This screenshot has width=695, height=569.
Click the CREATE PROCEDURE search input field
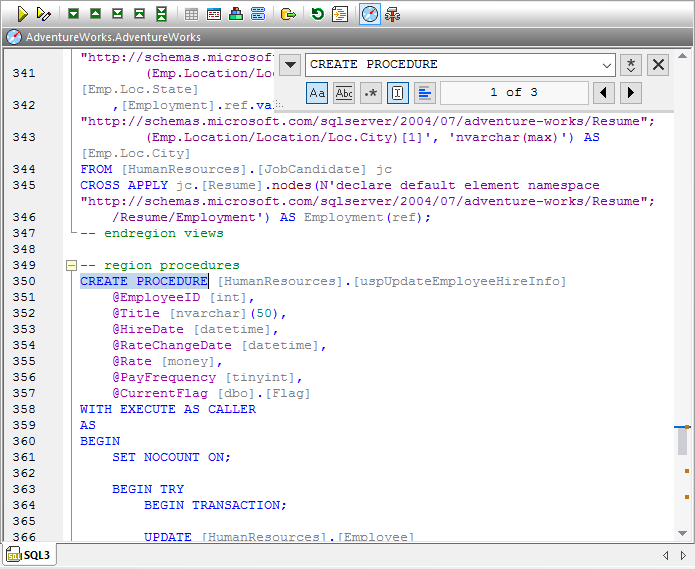click(x=450, y=65)
